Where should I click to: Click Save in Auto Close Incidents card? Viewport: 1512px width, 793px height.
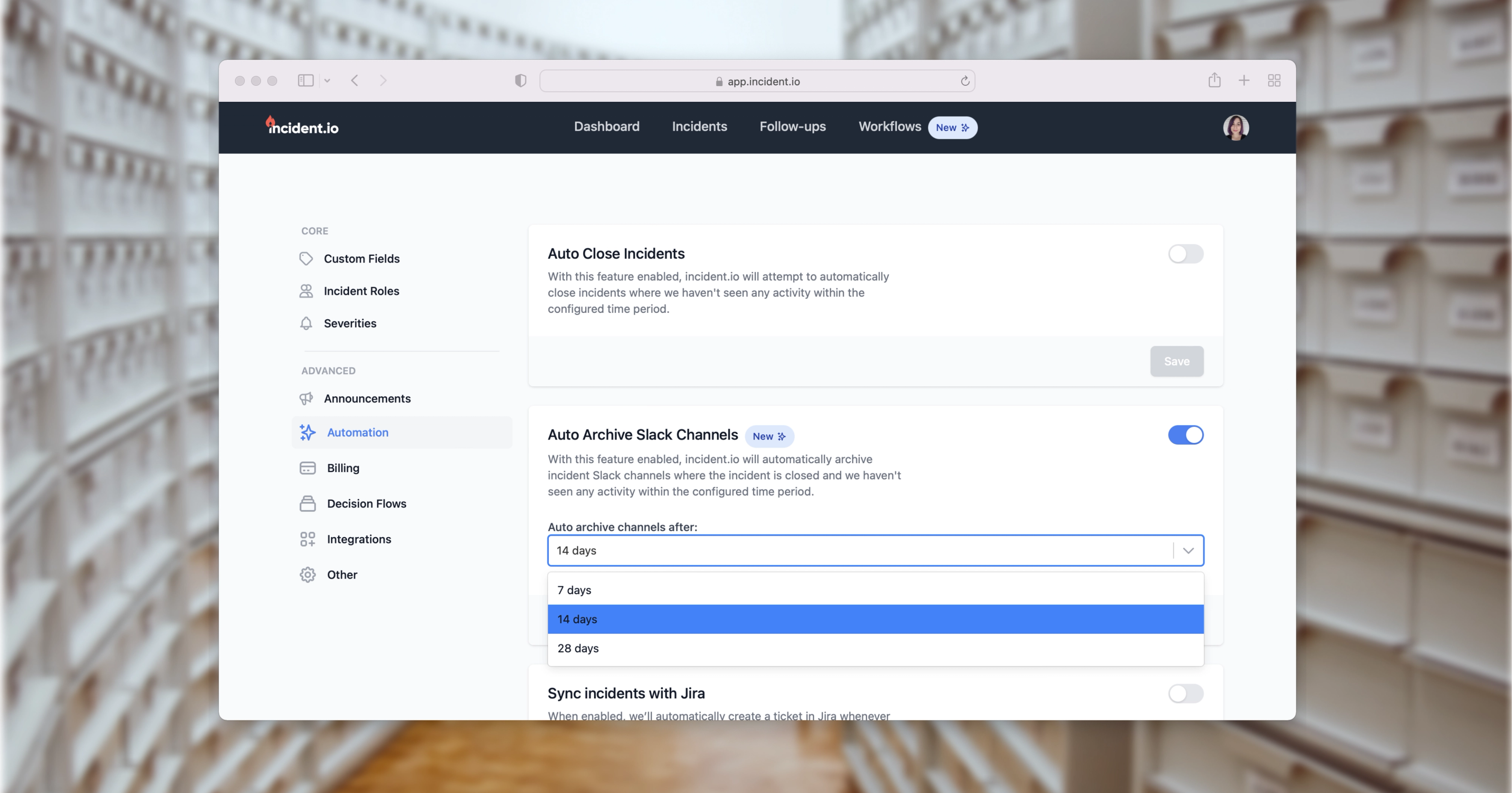coord(1176,361)
